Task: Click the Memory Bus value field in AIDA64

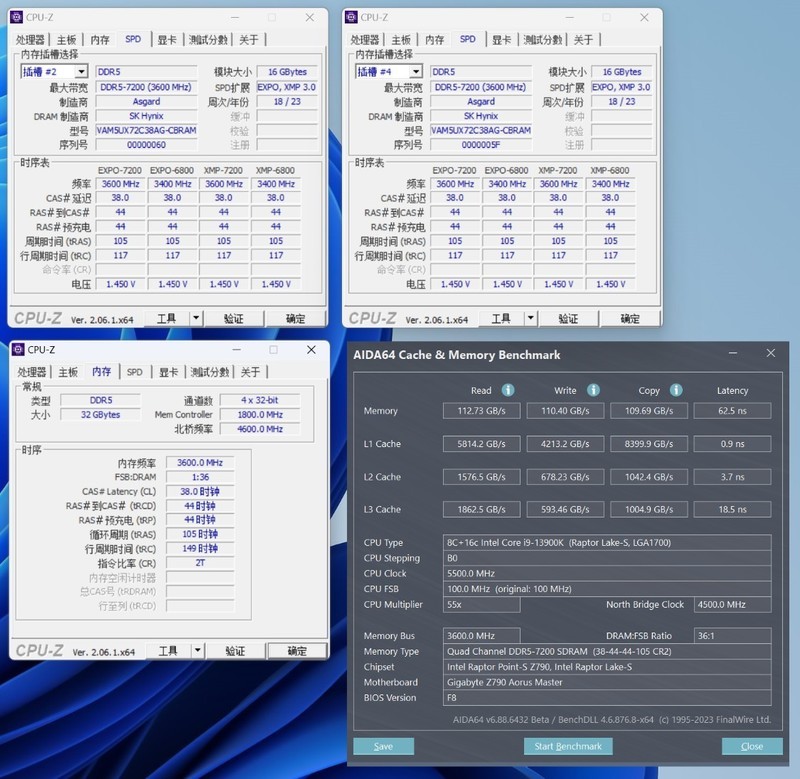Action: (x=483, y=634)
